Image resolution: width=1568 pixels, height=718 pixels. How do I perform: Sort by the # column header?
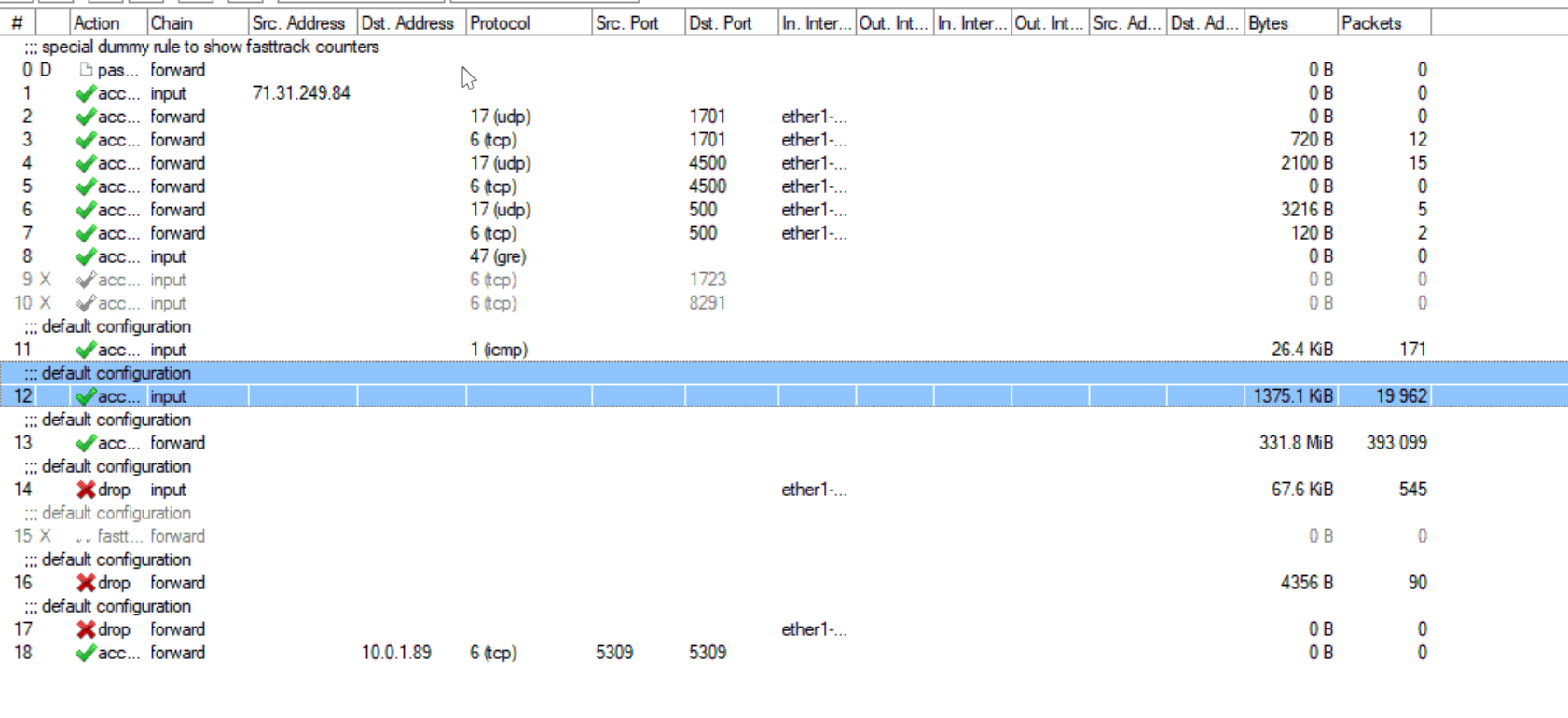[18, 23]
